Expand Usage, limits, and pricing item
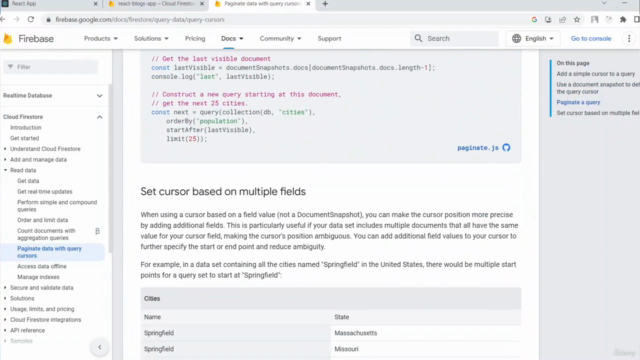Viewport: 640px width, 360px height. [x=5, y=309]
